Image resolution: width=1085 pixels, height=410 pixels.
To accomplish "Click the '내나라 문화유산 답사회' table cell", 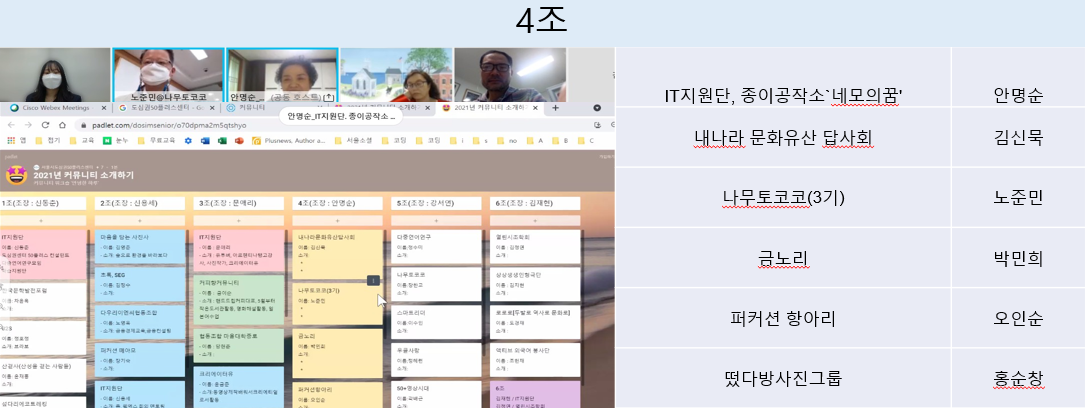I will click(783, 138).
